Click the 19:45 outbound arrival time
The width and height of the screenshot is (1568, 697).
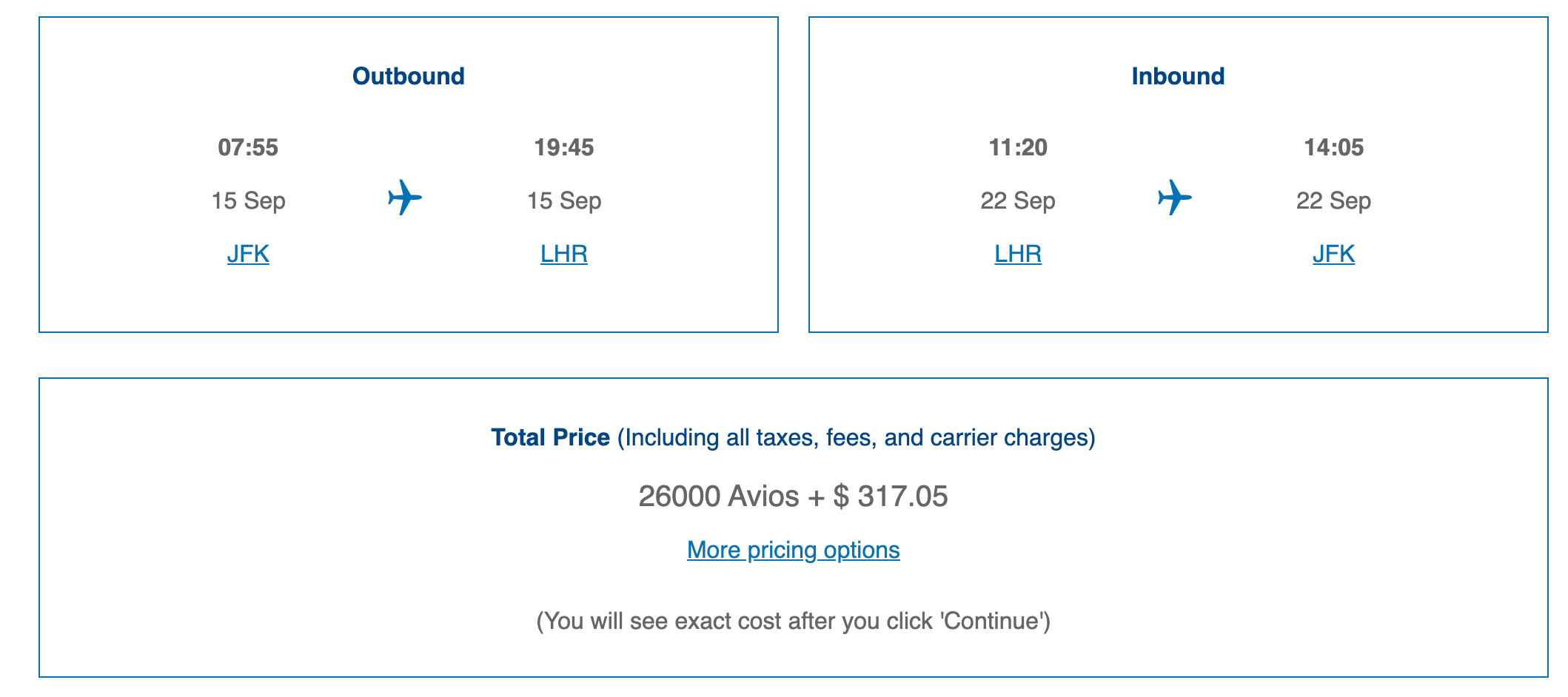tap(564, 147)
